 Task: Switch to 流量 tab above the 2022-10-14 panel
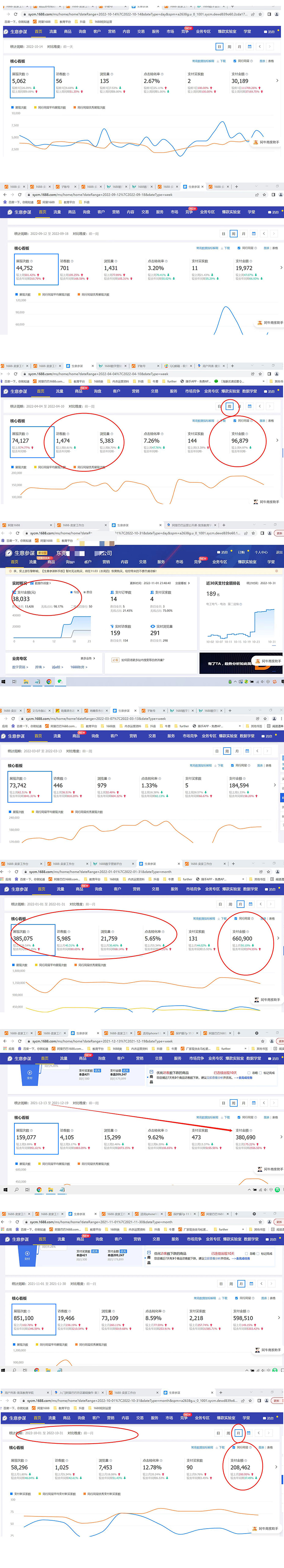pyautogui.click(x=53, y=32)
